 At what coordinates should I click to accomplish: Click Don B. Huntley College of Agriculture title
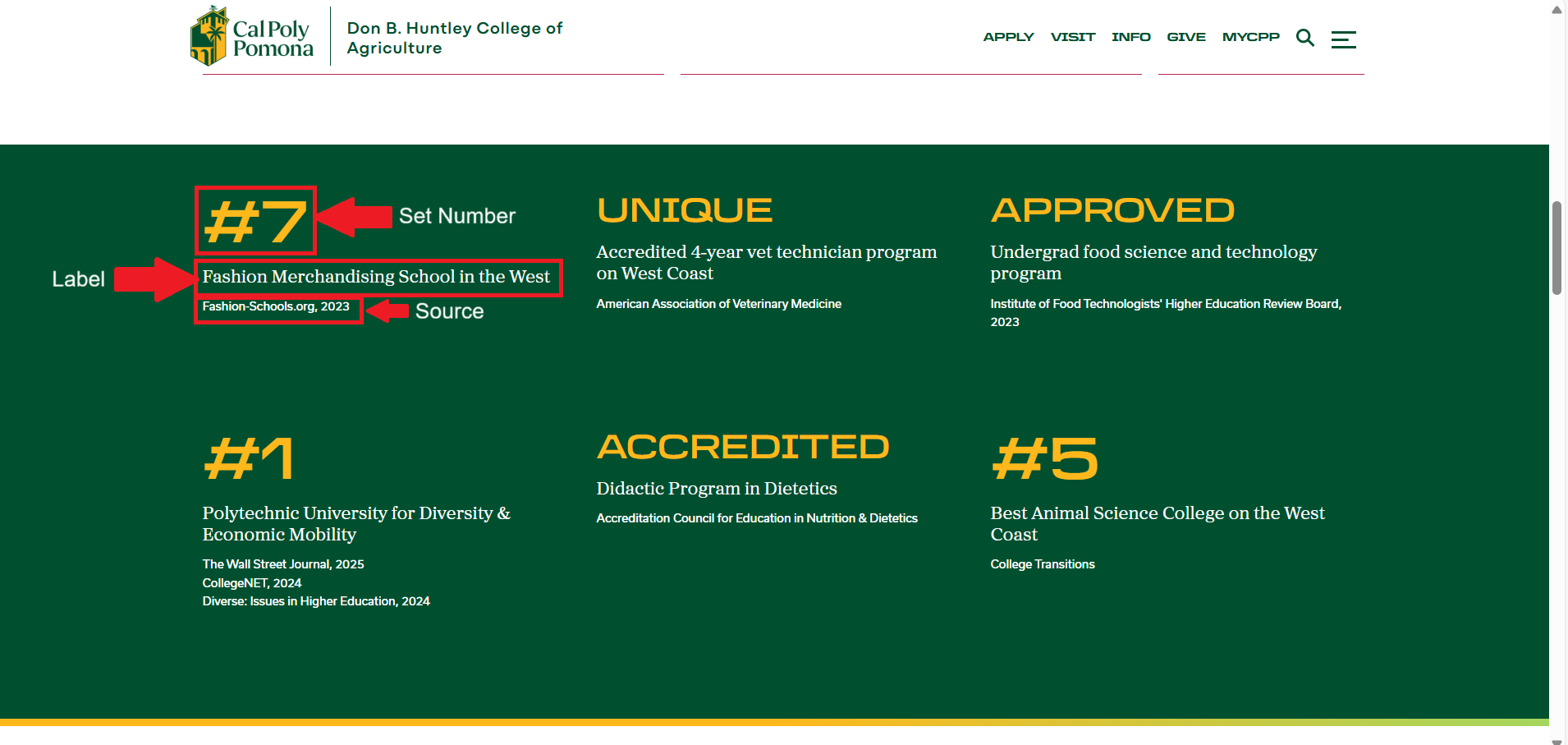[454, 38]
